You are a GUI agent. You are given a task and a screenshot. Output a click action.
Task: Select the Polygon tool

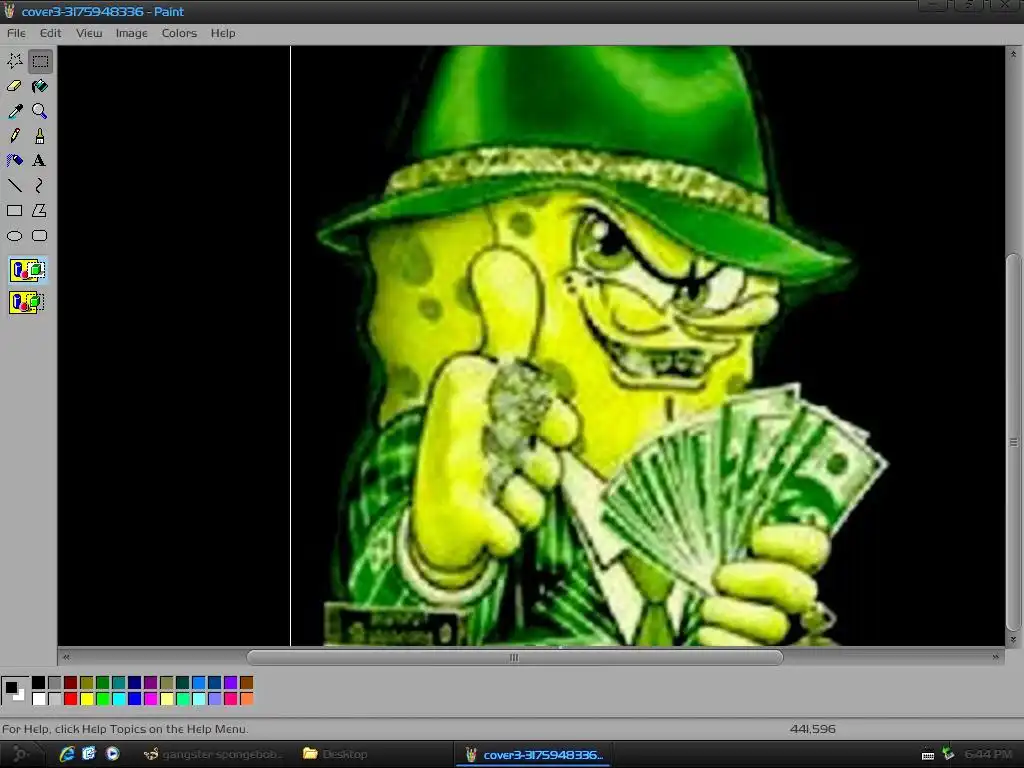pos(40,210)
